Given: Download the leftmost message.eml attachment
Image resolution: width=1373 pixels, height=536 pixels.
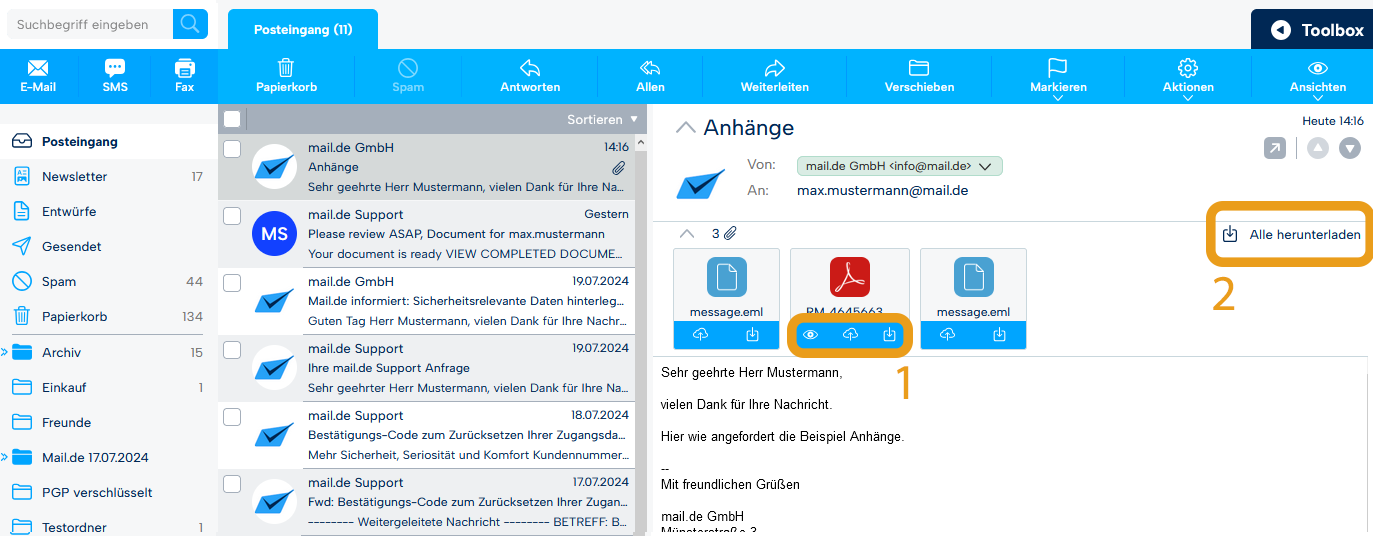Looking at the screenshot, I should (x=752, y=335).
